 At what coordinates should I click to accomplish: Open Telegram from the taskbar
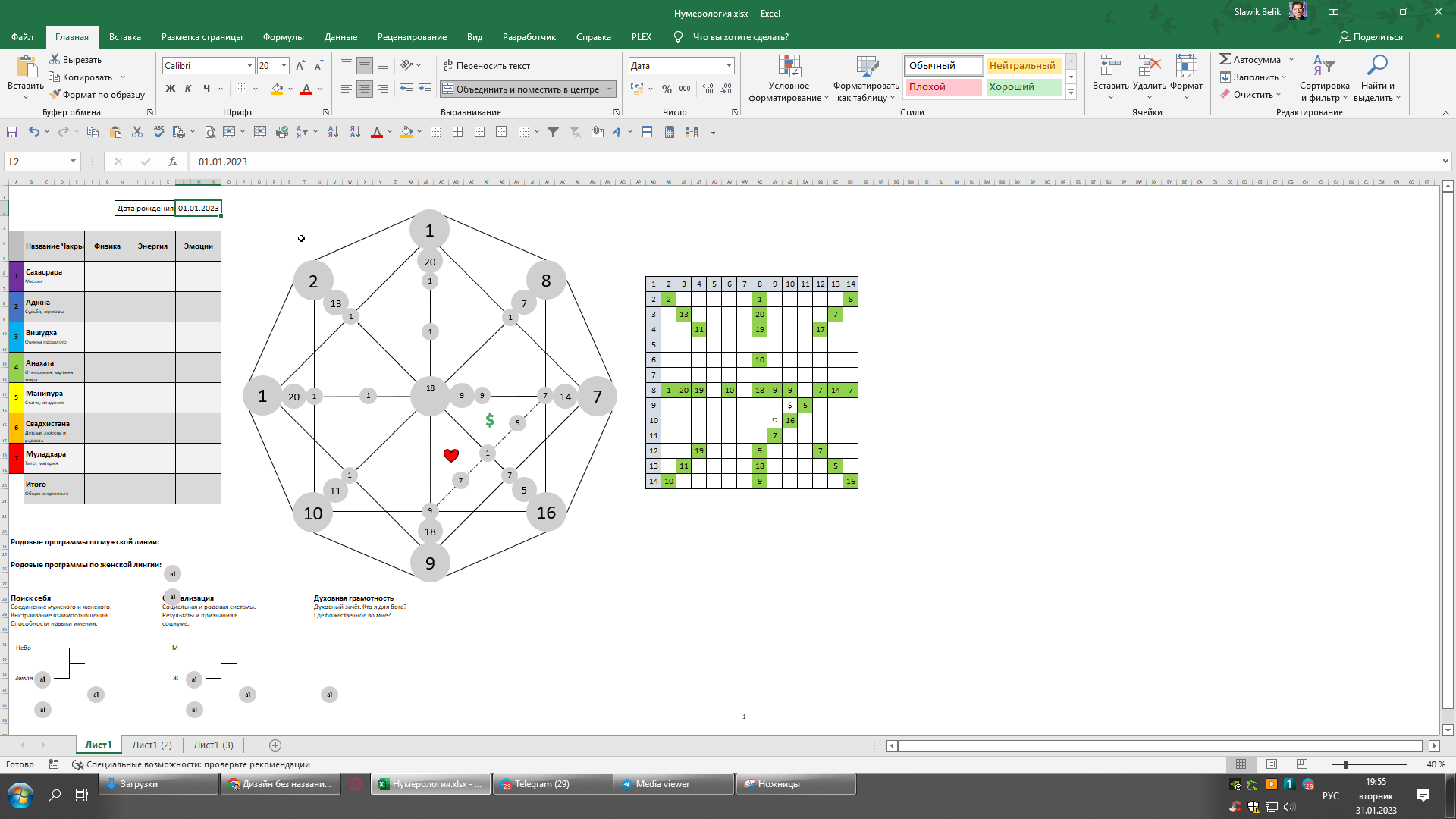[552, 784]
